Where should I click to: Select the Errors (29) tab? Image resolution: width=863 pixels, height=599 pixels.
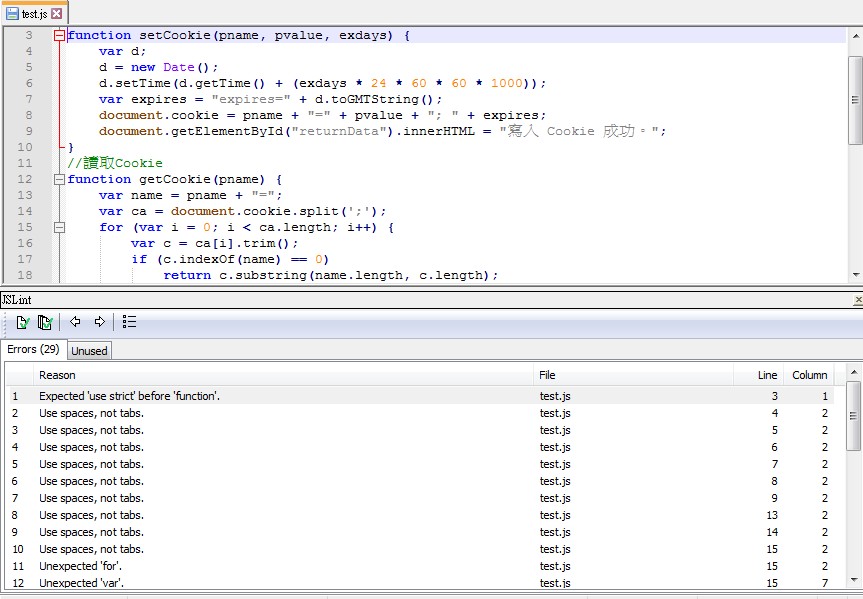(x=33, y=351)
